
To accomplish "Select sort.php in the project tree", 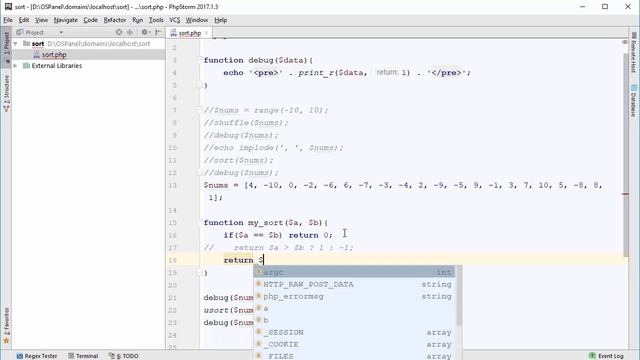I will coord(54,54).
